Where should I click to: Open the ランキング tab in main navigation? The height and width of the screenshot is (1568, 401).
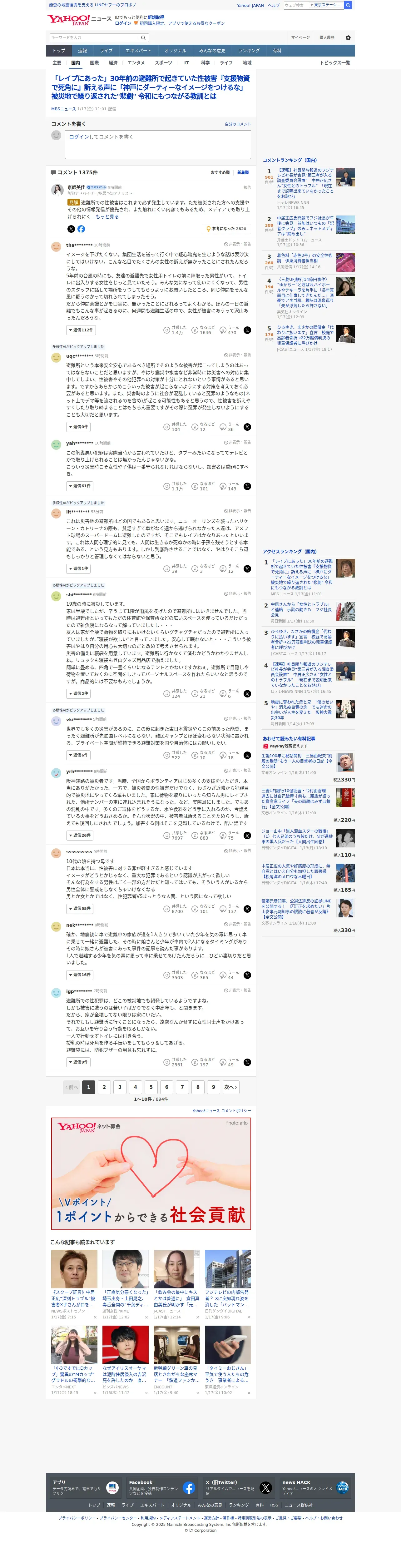(x=249, y=51)
